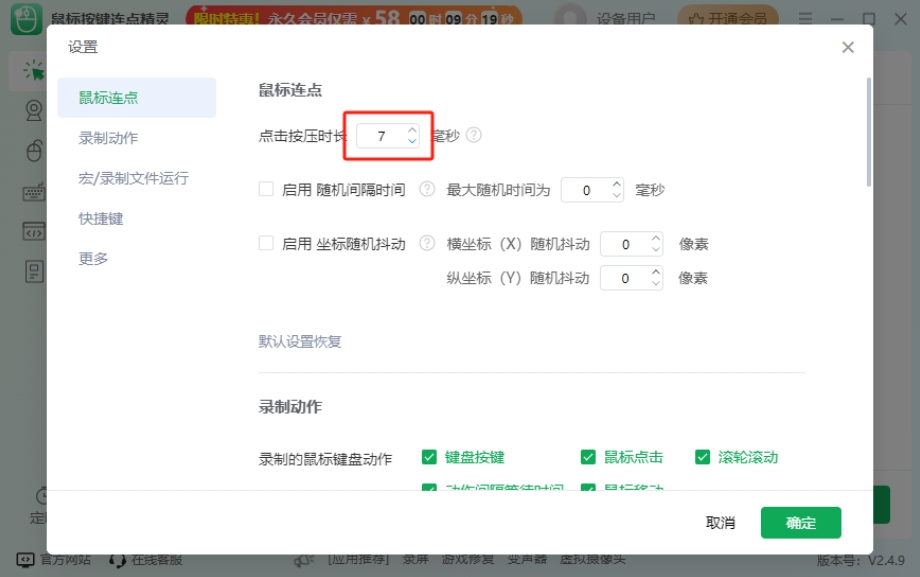
Task: Decrease 横坐标 (X) jitter with down arrow
Action: pos(656,250)
